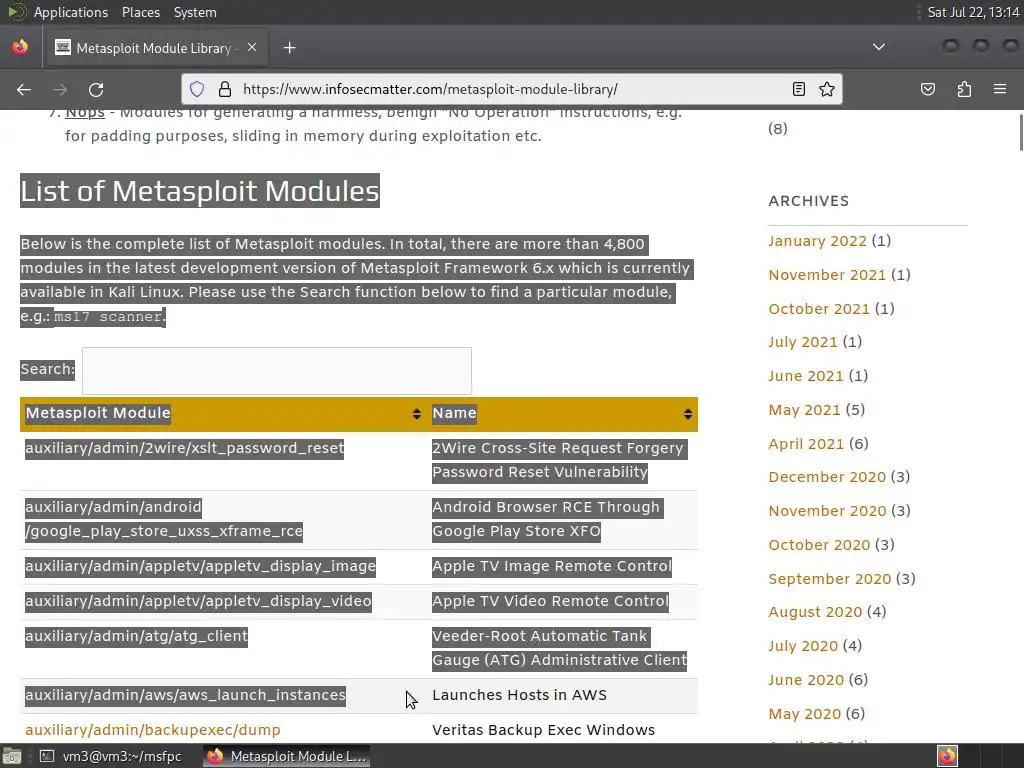Click the page vertical scrollbar

(1019, 134)
